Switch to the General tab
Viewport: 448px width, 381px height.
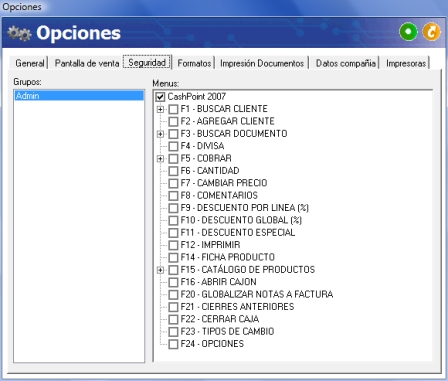tap(30, 63)
